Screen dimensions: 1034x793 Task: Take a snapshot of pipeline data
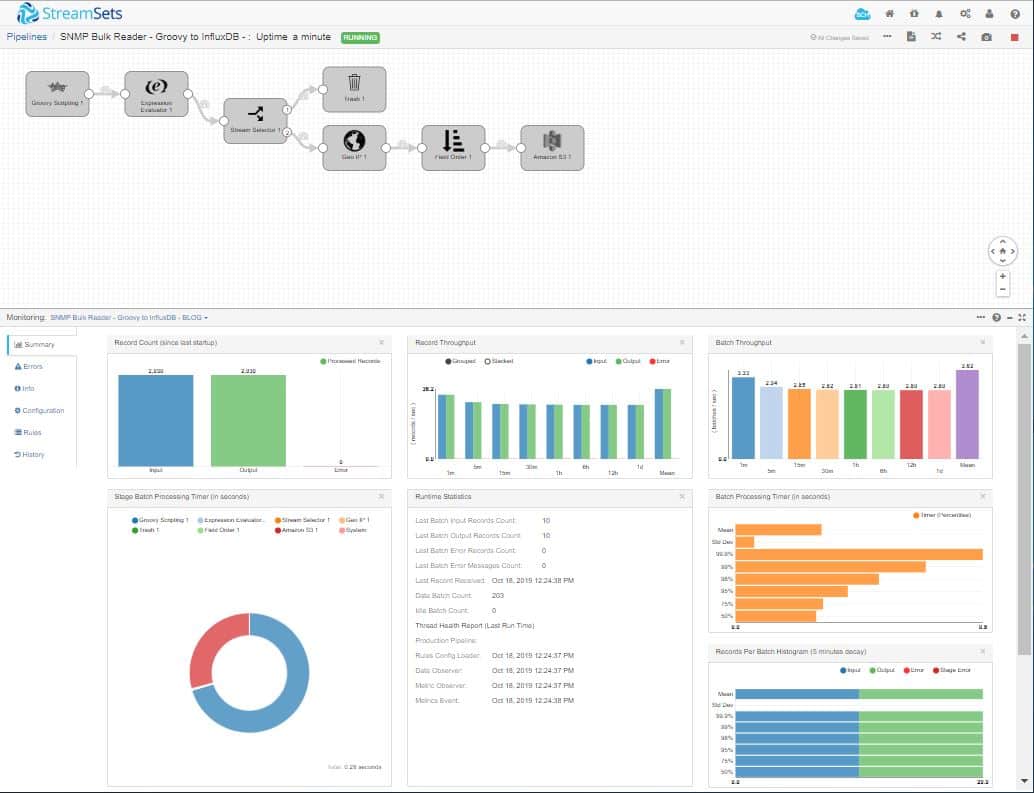point(987,35)
